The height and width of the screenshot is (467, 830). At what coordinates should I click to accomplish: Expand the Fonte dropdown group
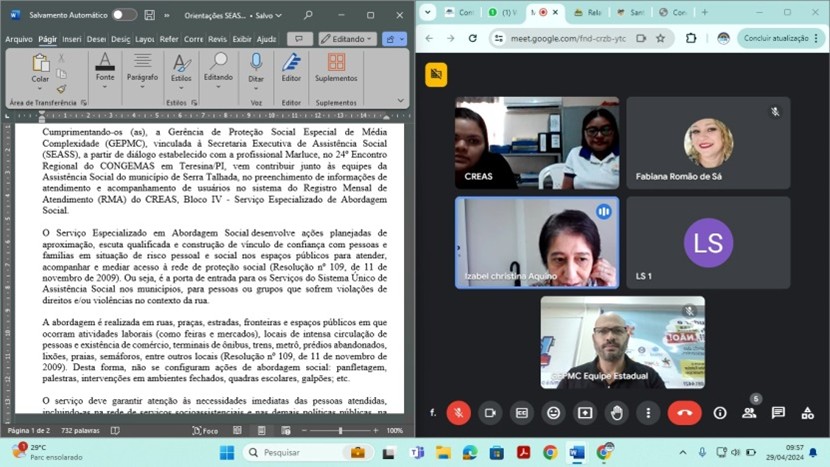tap(105, 67)
